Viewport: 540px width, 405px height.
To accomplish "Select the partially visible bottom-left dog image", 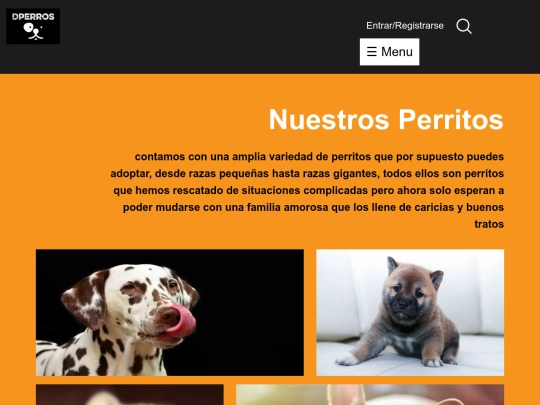I will (130, 395).
